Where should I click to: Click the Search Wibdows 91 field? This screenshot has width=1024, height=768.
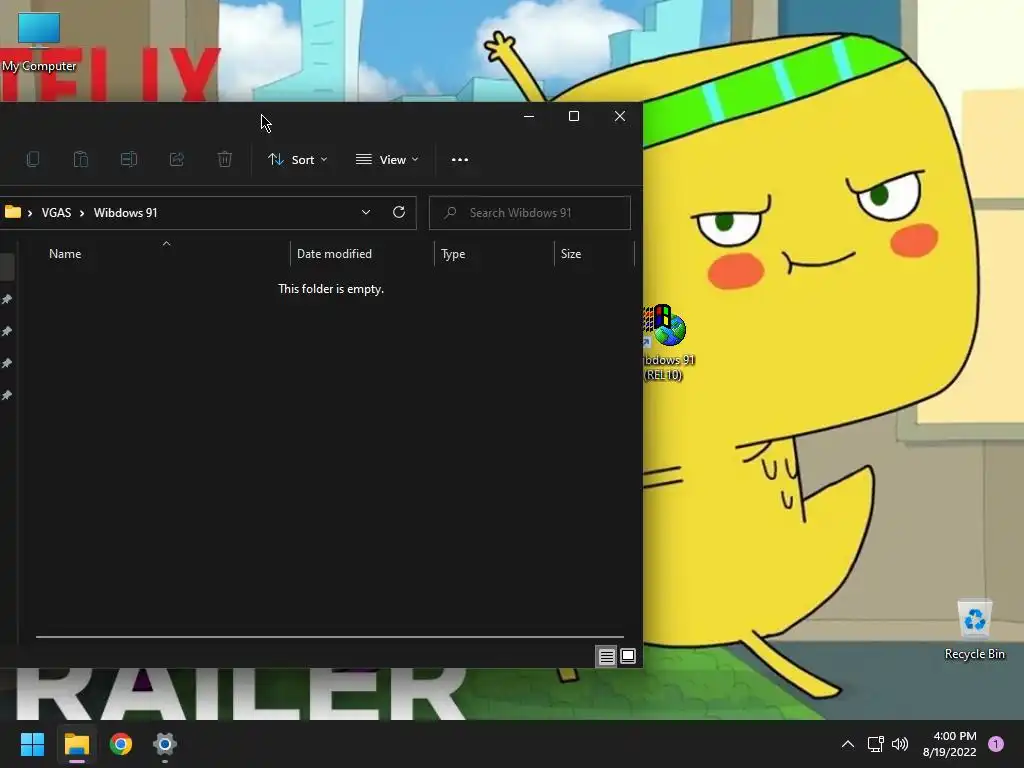click(530, 213)
